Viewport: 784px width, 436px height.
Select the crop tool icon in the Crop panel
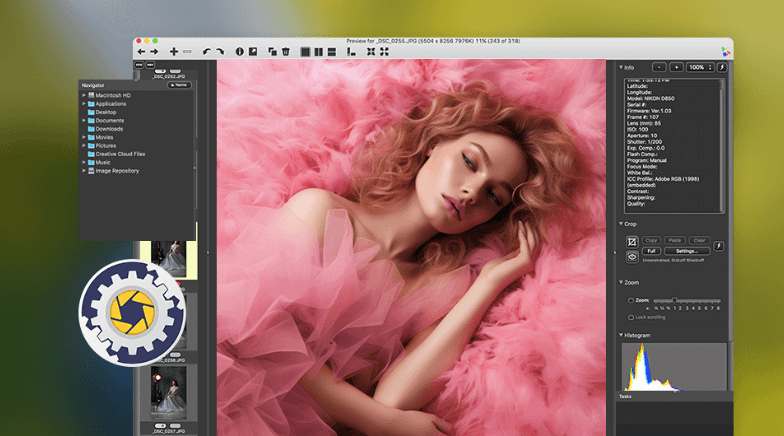coord(631,242)
